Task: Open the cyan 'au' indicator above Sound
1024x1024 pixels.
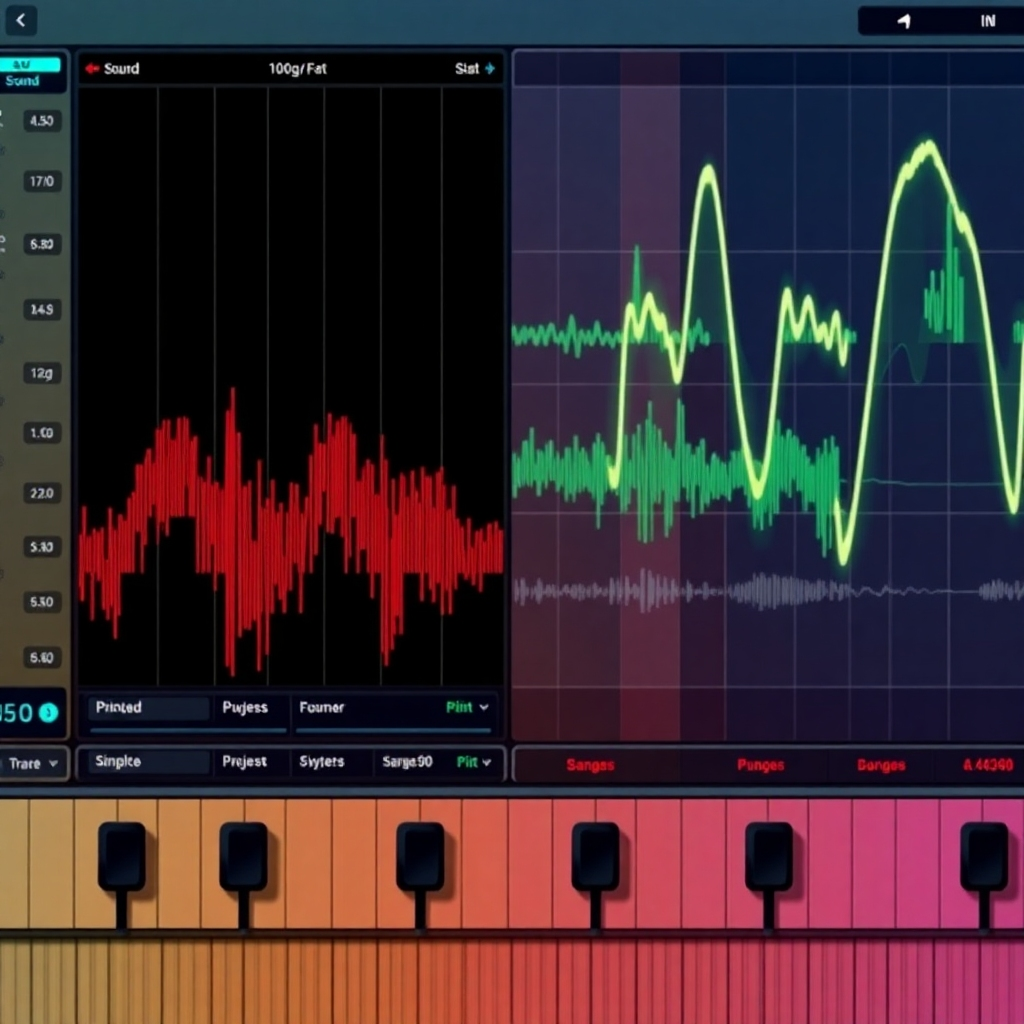Action: click(32, 62)
